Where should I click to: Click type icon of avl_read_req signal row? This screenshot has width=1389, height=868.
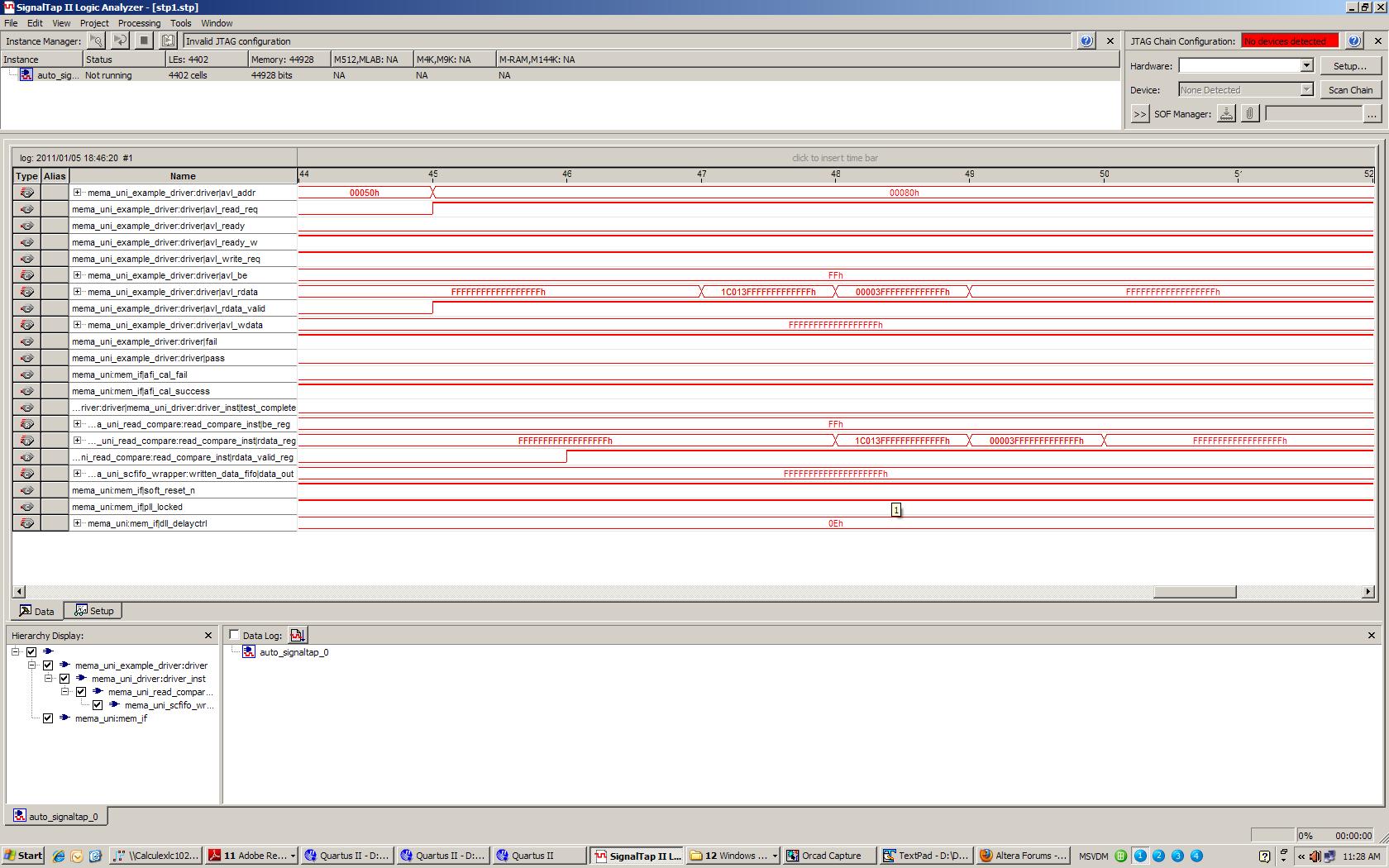(26, 209)
